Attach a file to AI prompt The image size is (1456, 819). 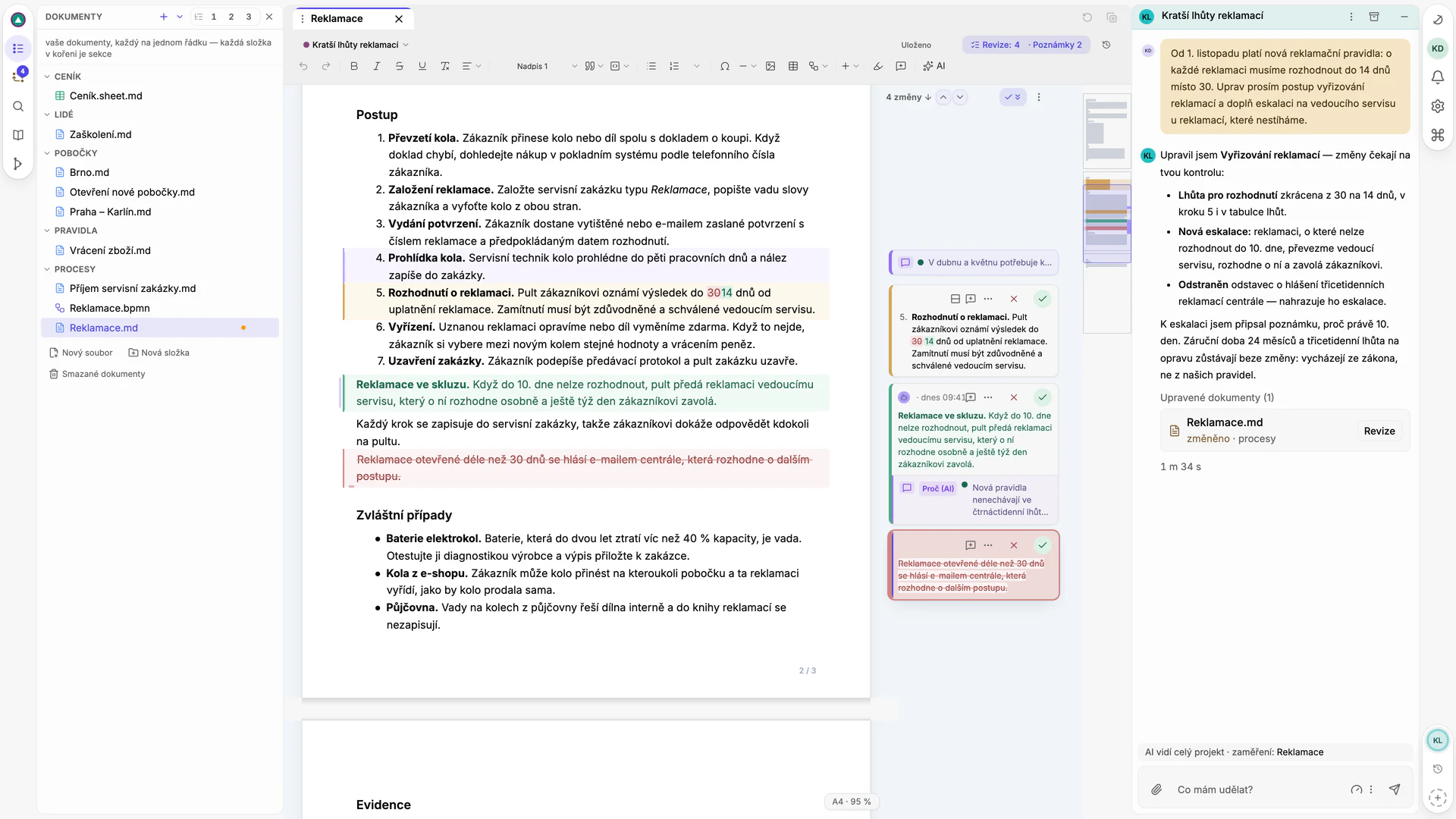click(x=1156, y=789)
